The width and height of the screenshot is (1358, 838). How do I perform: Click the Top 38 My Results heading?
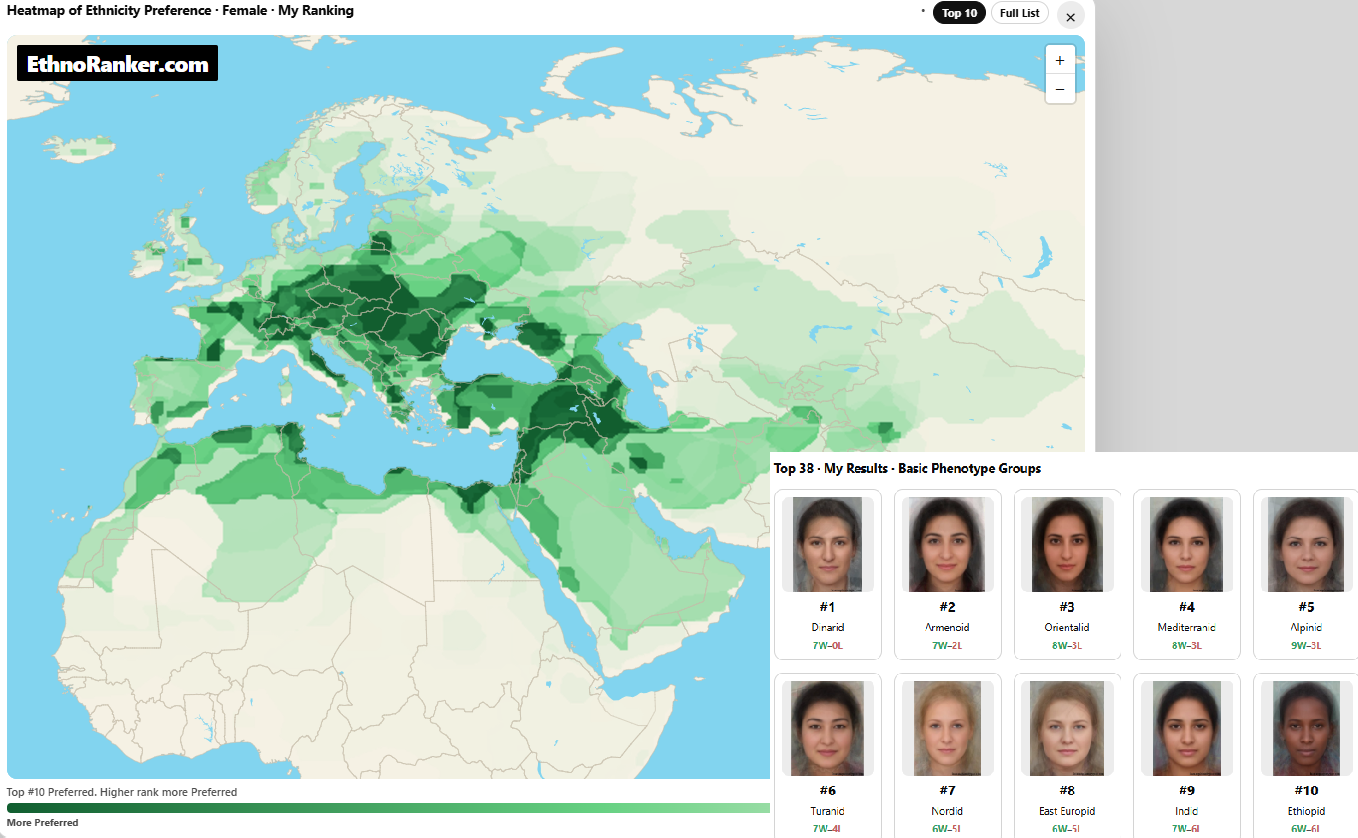(907, 468)
